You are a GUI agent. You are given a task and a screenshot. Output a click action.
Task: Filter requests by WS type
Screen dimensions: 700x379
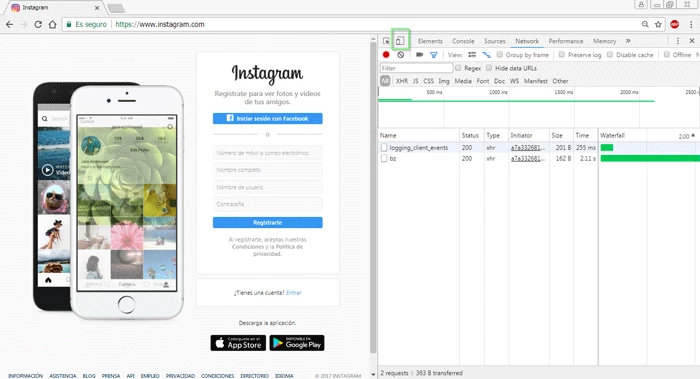pos(514,81)
